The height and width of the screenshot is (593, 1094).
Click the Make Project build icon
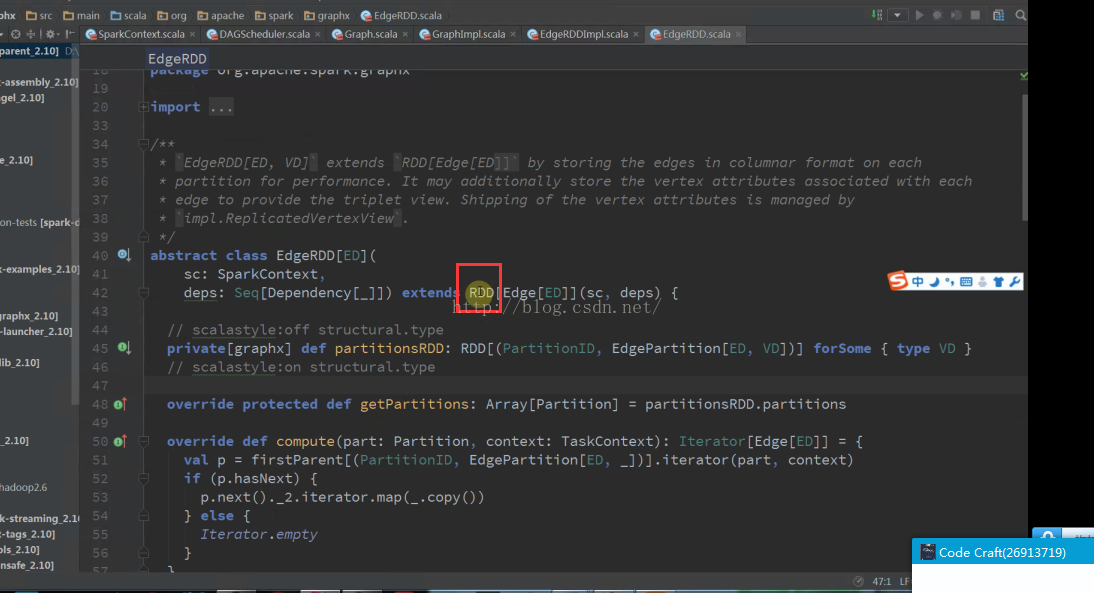click(877, 15)
